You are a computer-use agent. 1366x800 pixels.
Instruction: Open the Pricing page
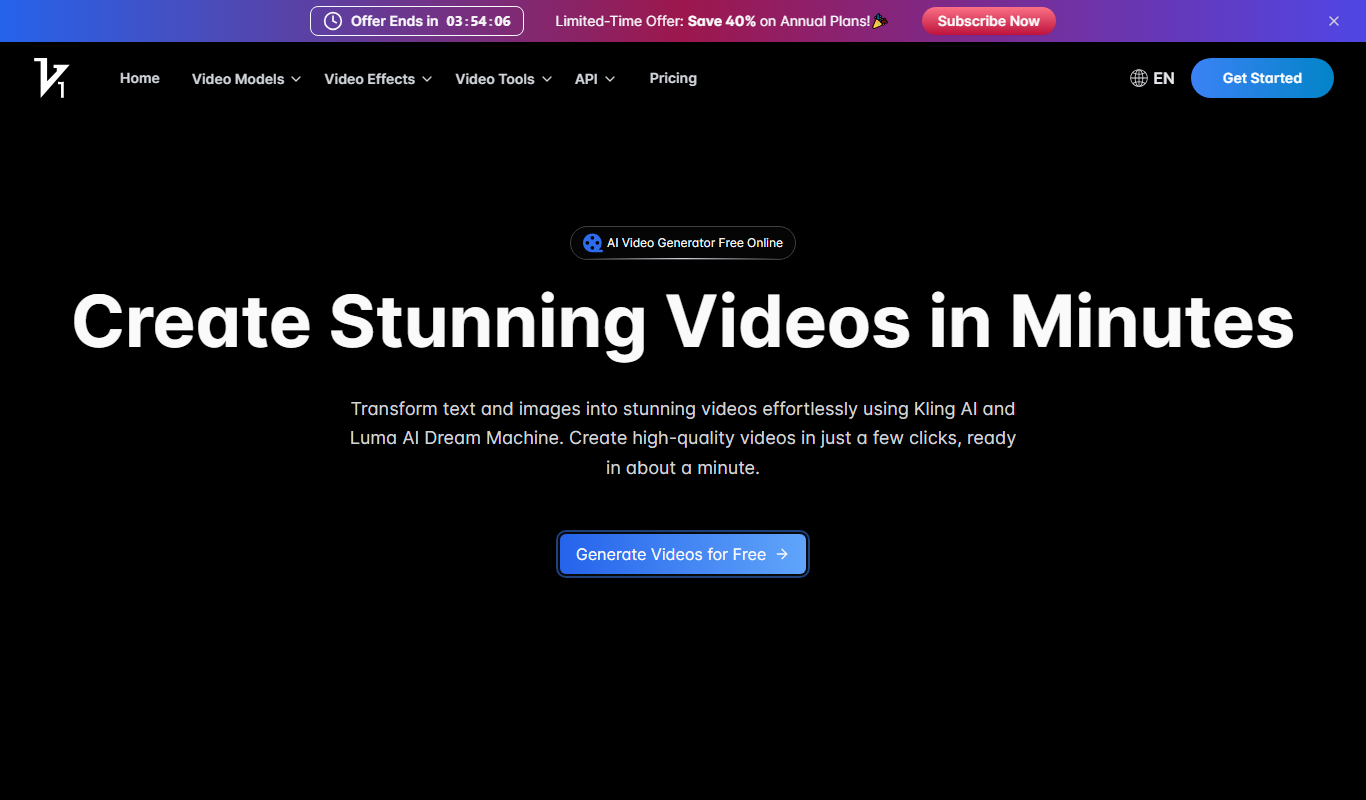[673, 78]
